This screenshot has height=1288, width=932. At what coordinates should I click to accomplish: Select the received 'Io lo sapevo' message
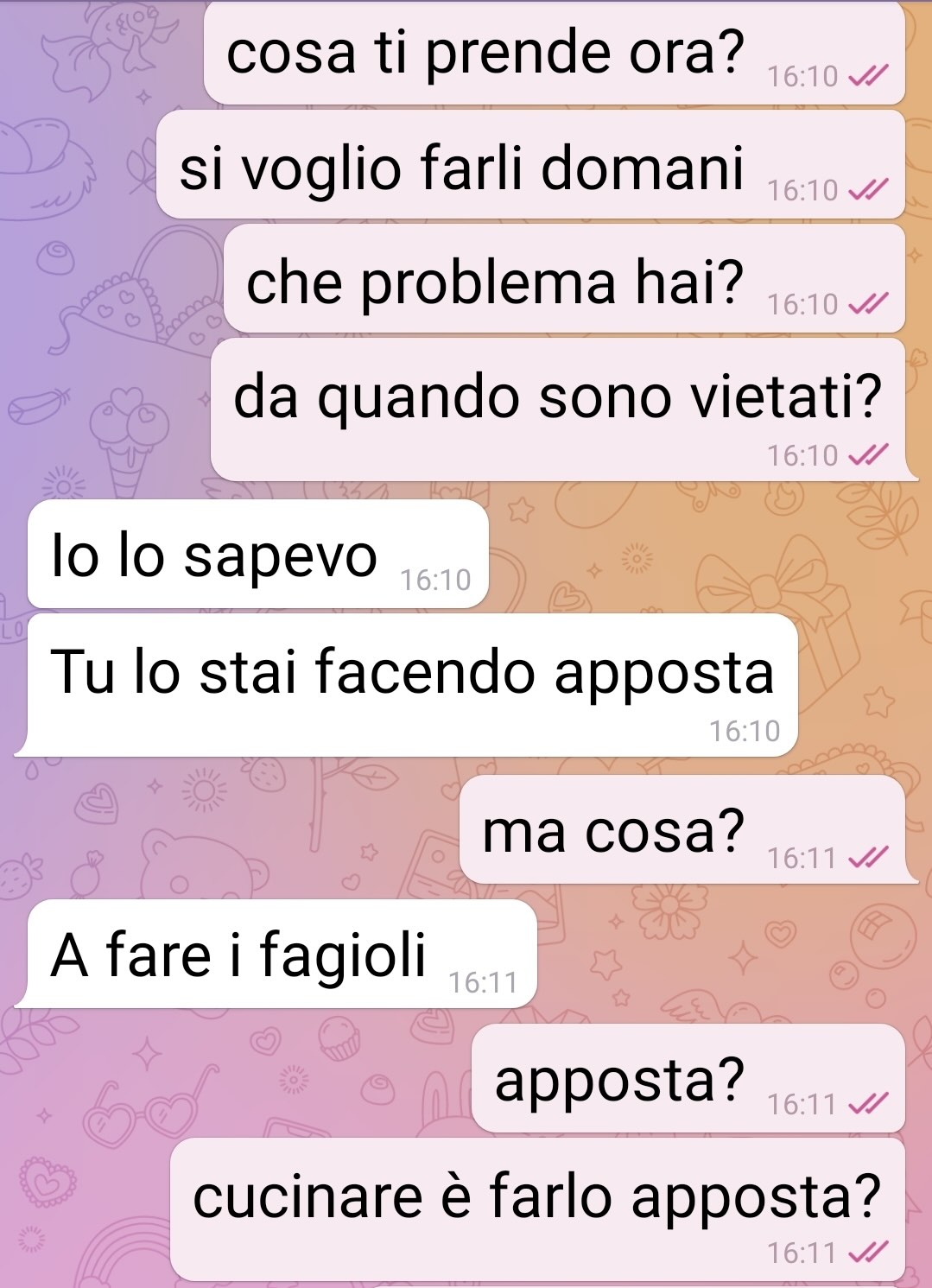pos(258,554)
